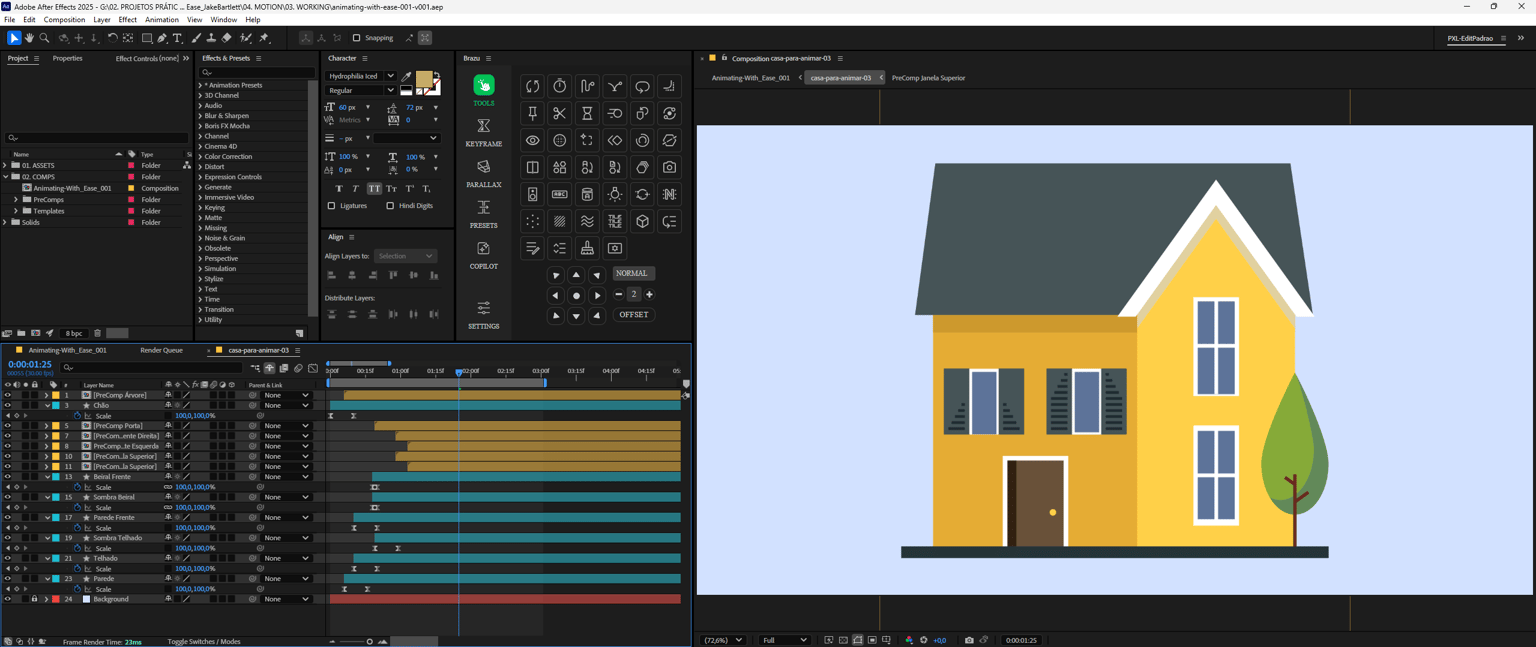Click the Brazu eye tool icon
1536x647 pixels.
533,140
